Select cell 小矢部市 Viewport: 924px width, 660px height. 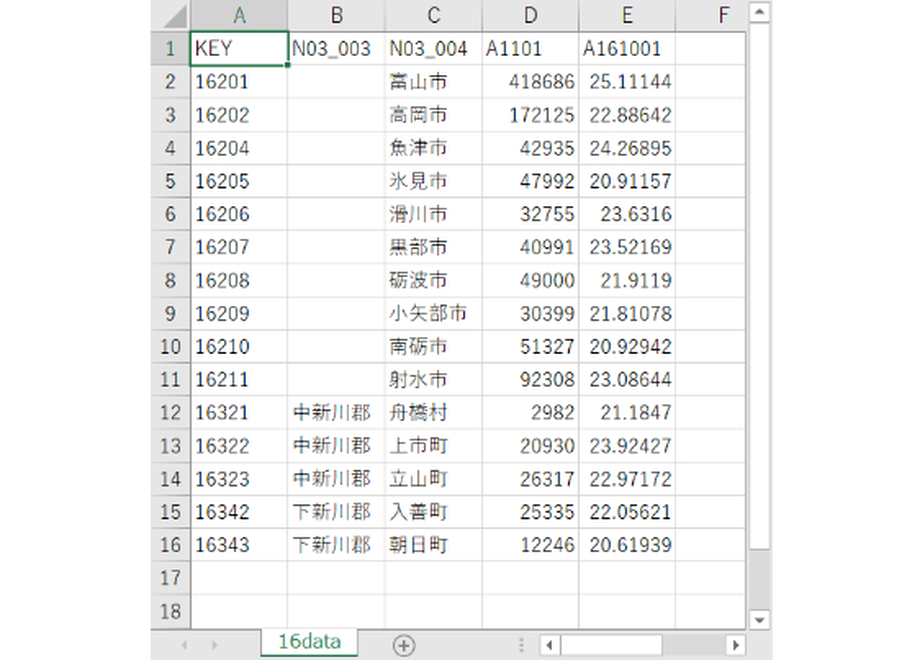(433, 314)
